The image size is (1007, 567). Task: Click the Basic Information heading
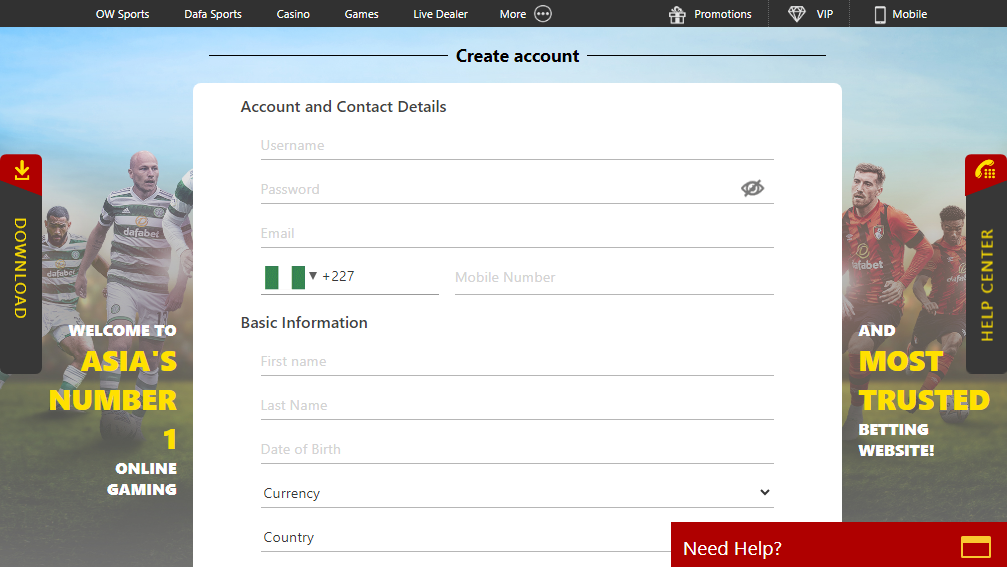point(304,322)
